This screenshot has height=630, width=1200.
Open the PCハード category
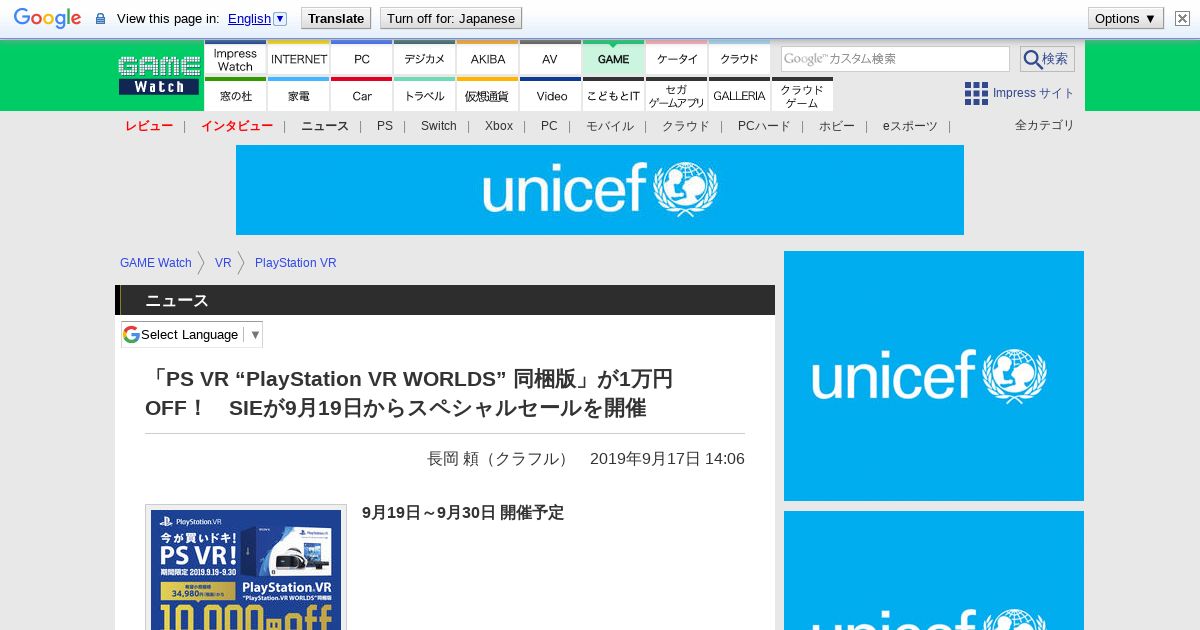click(764, 126)
